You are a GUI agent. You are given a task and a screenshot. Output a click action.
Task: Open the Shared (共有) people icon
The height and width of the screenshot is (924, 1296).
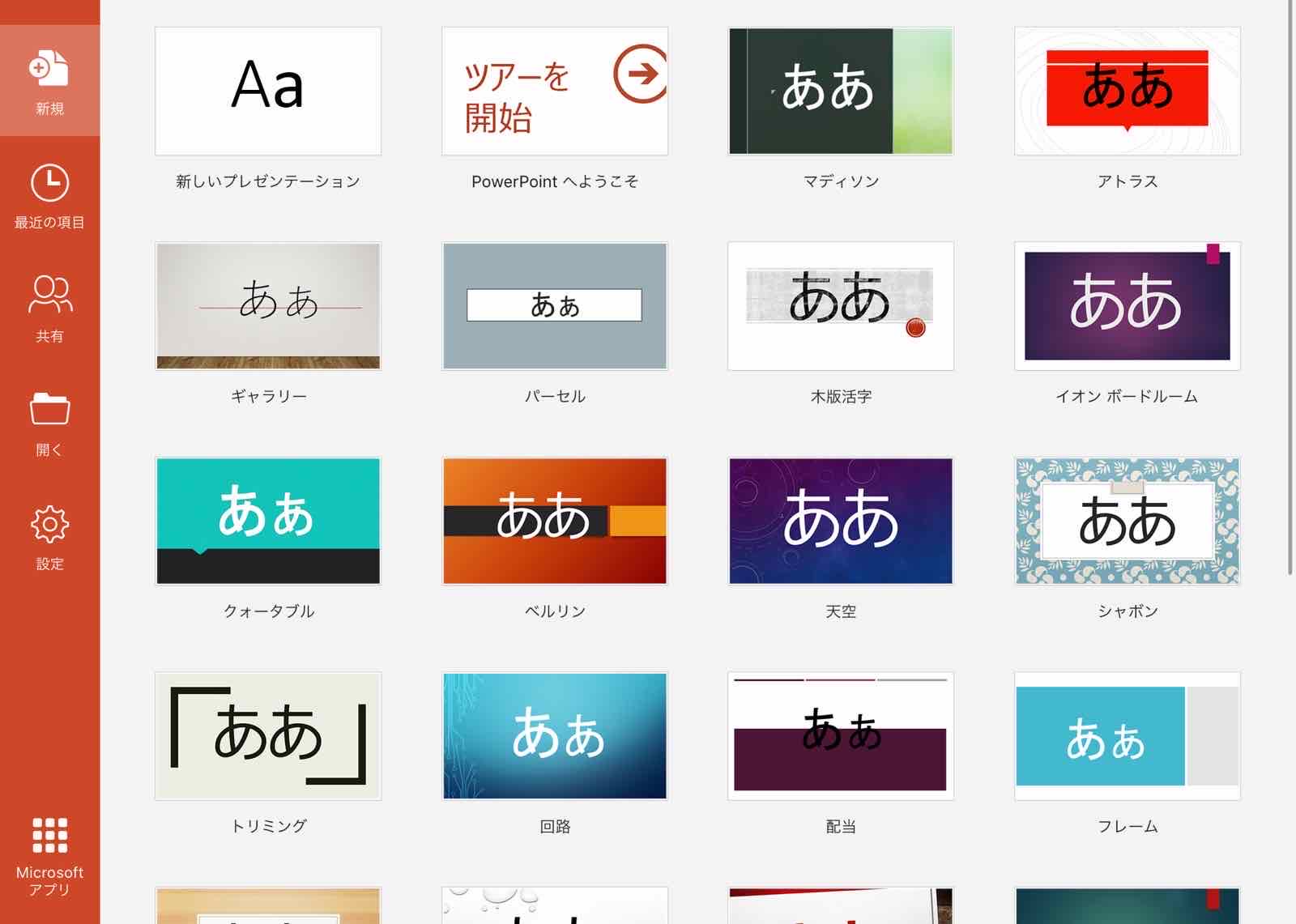(49, 295)
